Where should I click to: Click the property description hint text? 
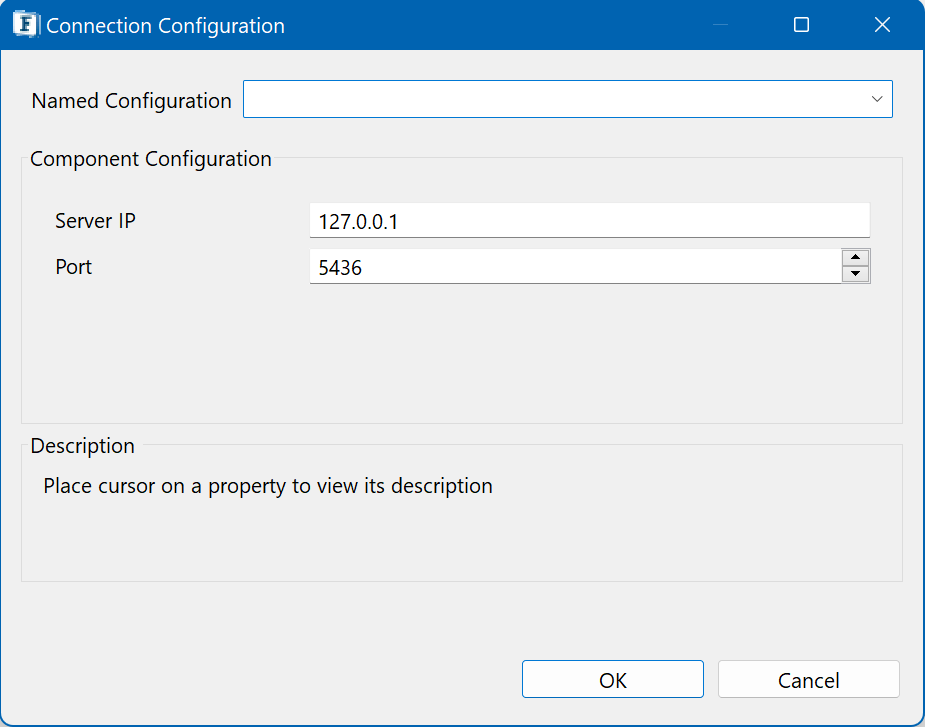tap(268, 487)
